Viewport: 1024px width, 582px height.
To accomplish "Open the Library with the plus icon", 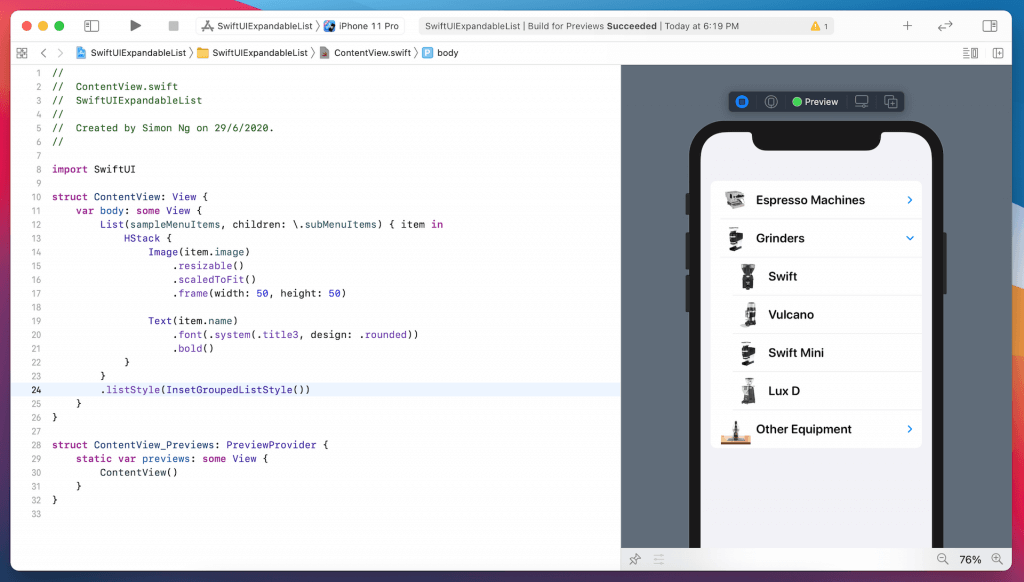I will 907,26.
